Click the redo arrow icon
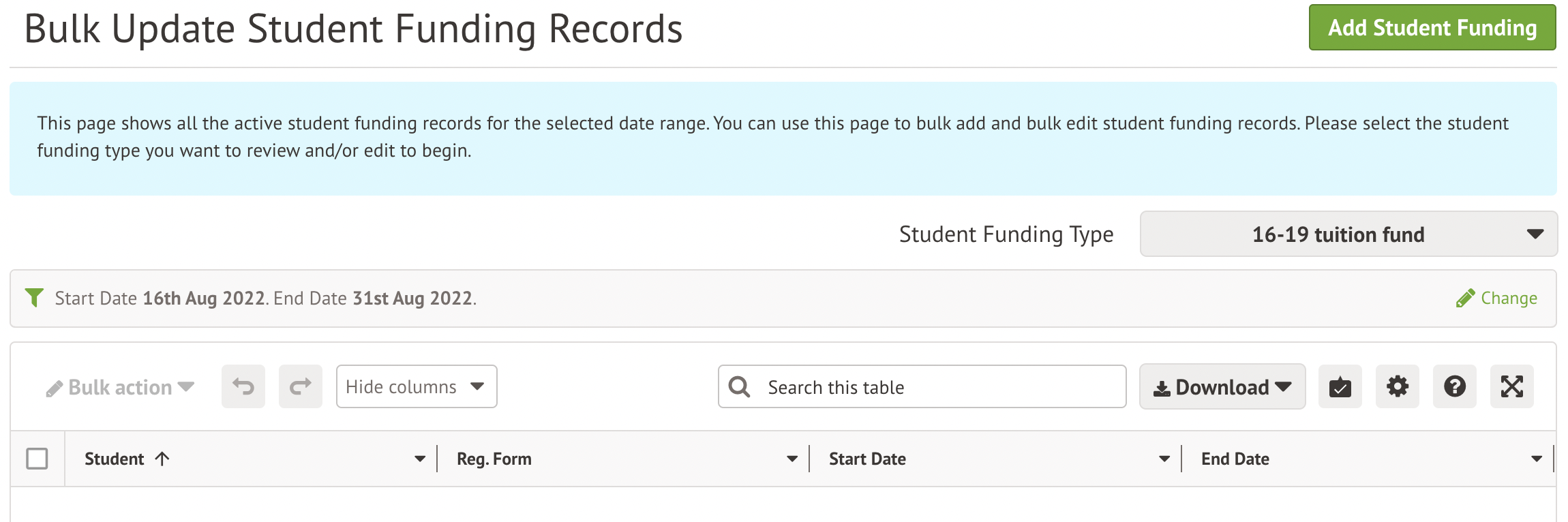The image size is (1568, 522). point(300,386)
